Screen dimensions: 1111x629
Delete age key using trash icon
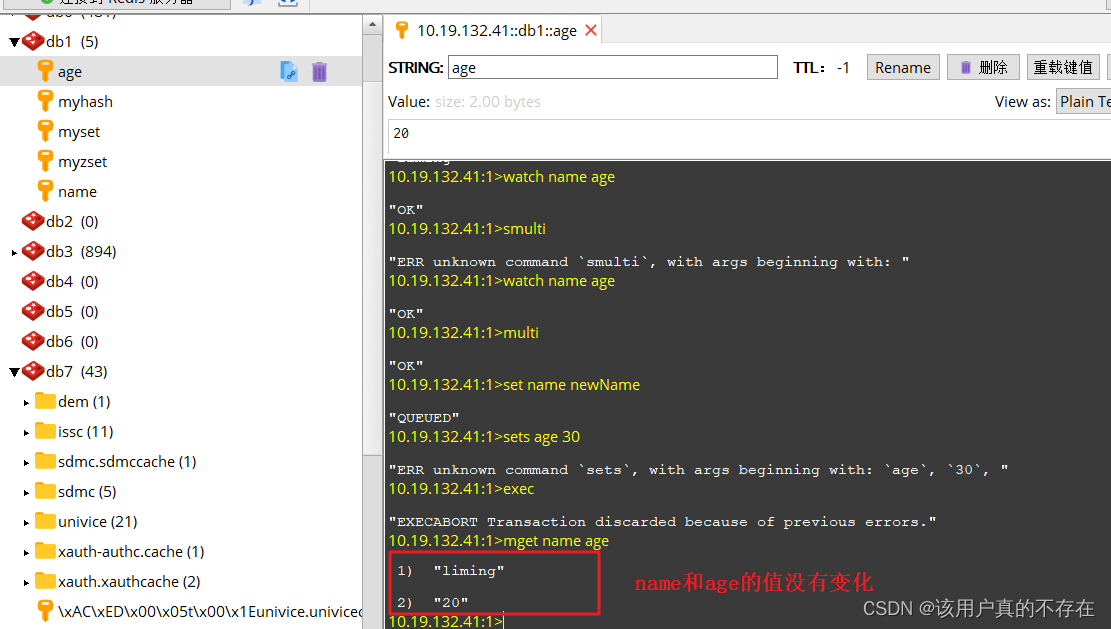click(320, 72)
